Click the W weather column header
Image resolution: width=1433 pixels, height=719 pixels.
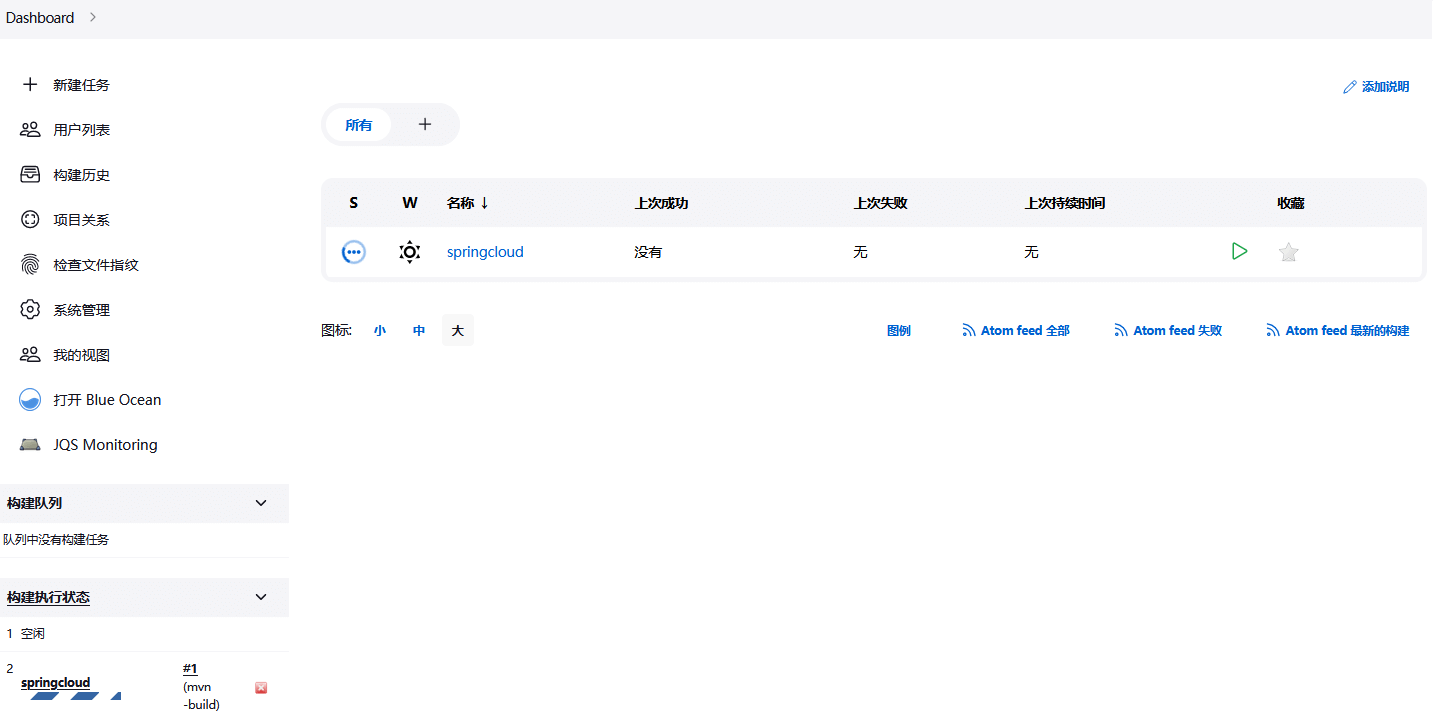(x=410, y=203)
